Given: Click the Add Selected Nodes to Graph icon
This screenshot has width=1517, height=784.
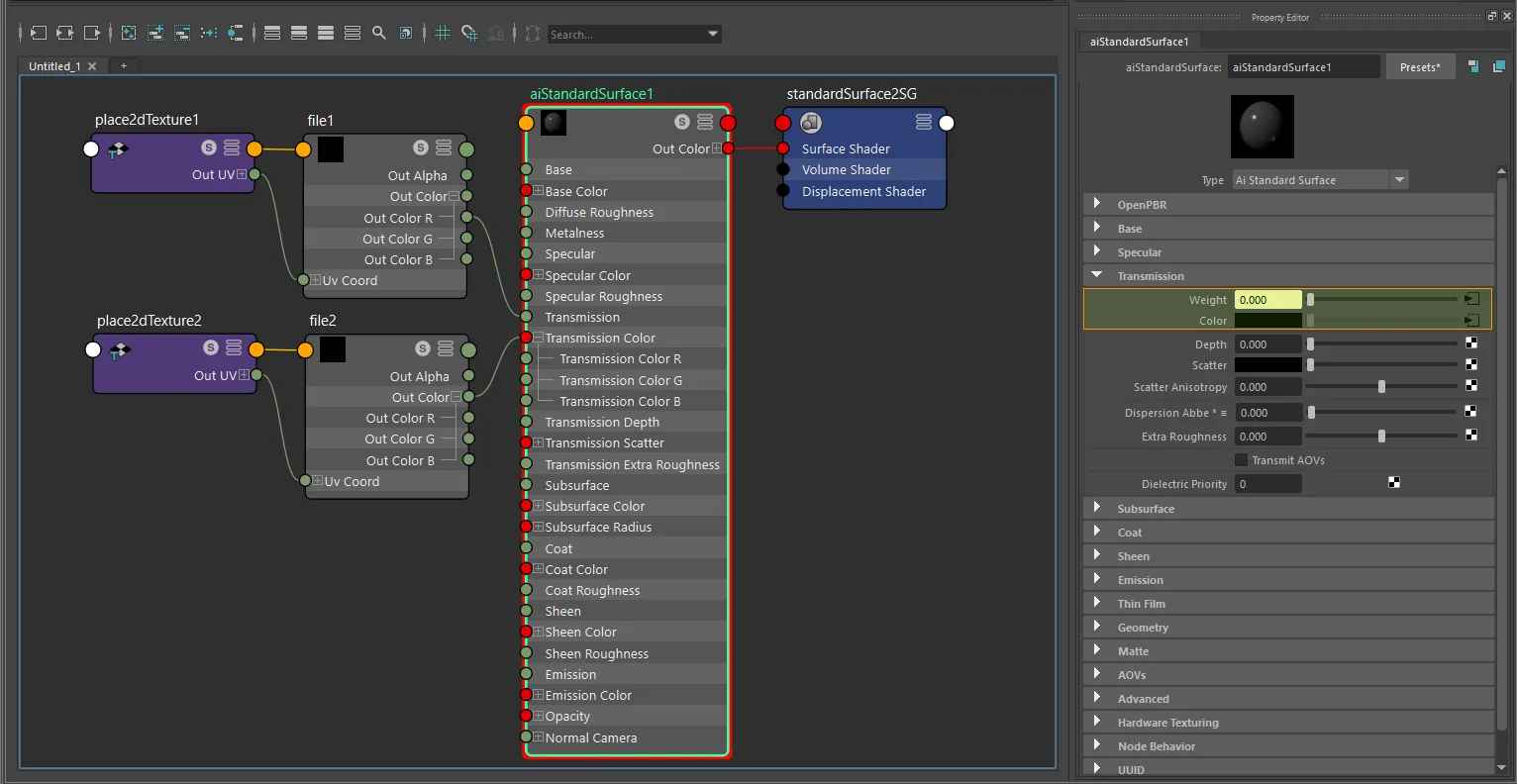Looking at the screenshot, I should [155, 33].
